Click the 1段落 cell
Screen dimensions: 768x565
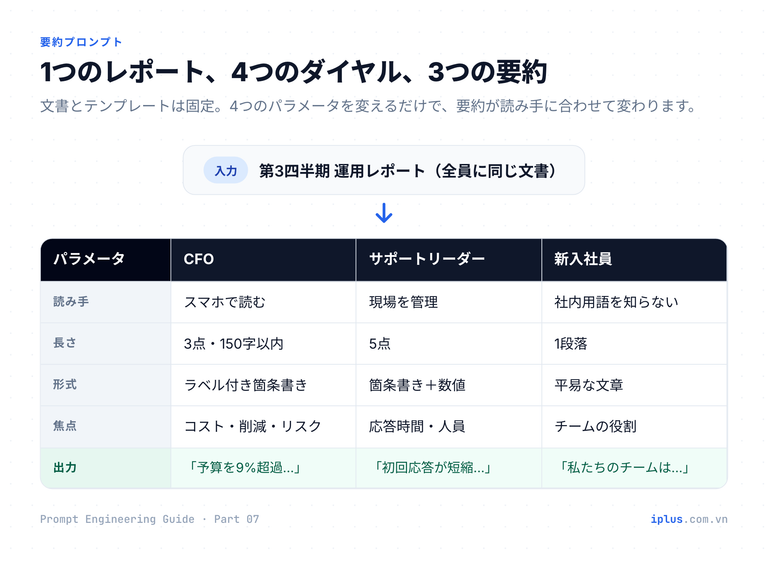tap(634, 343)
